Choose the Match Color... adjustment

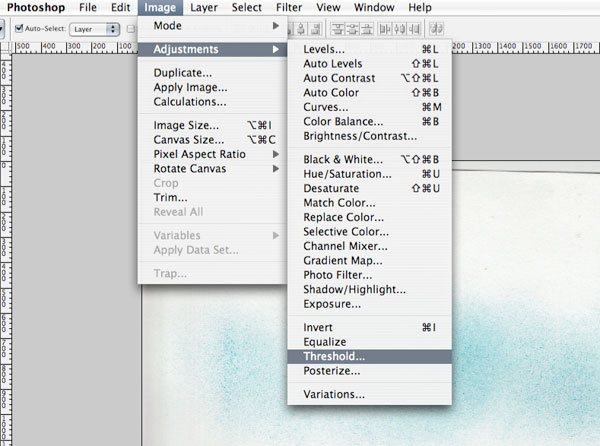pyautogui.click(x=370, y=203)
